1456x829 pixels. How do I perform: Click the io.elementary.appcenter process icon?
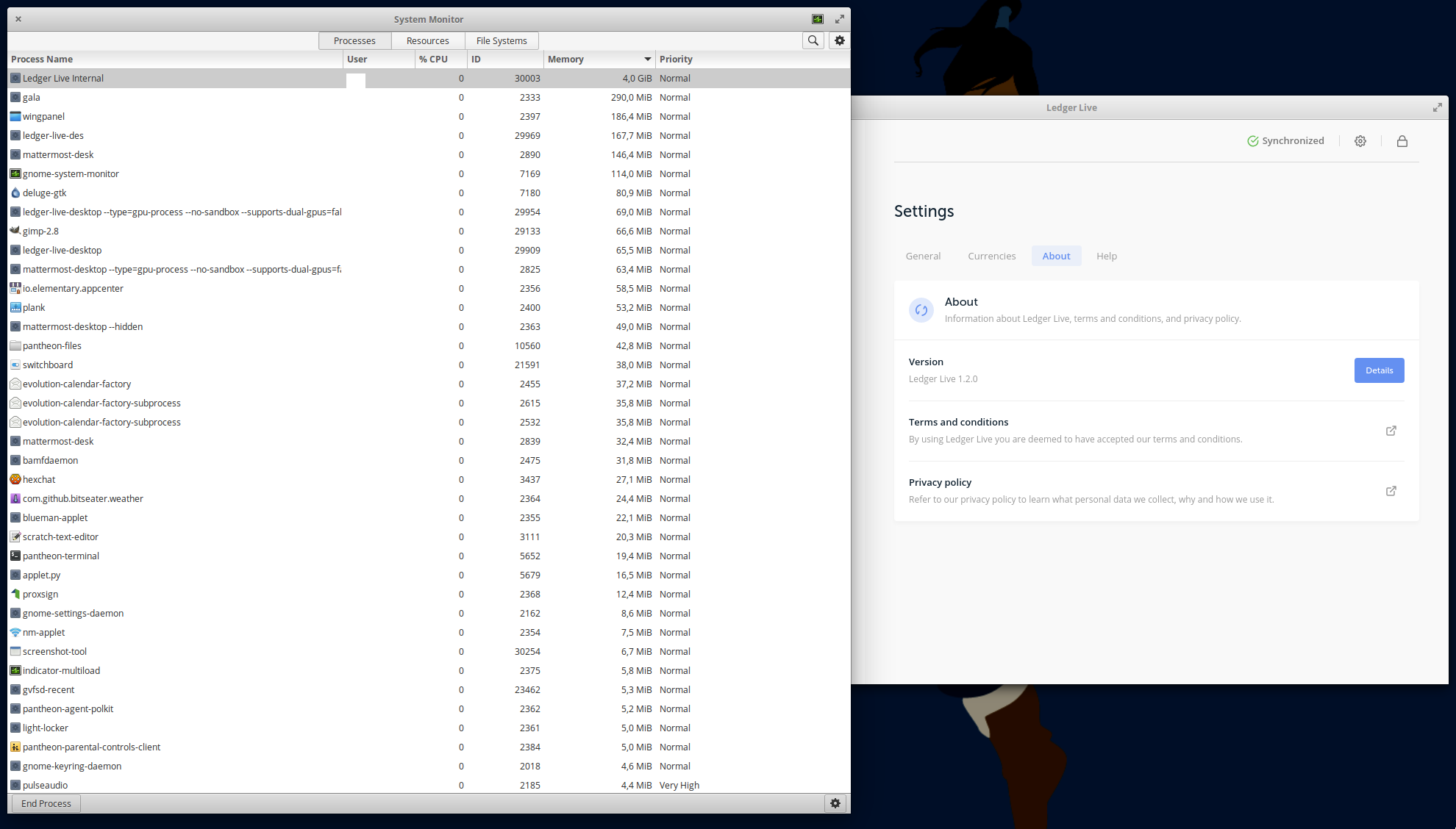pos(15,288)
